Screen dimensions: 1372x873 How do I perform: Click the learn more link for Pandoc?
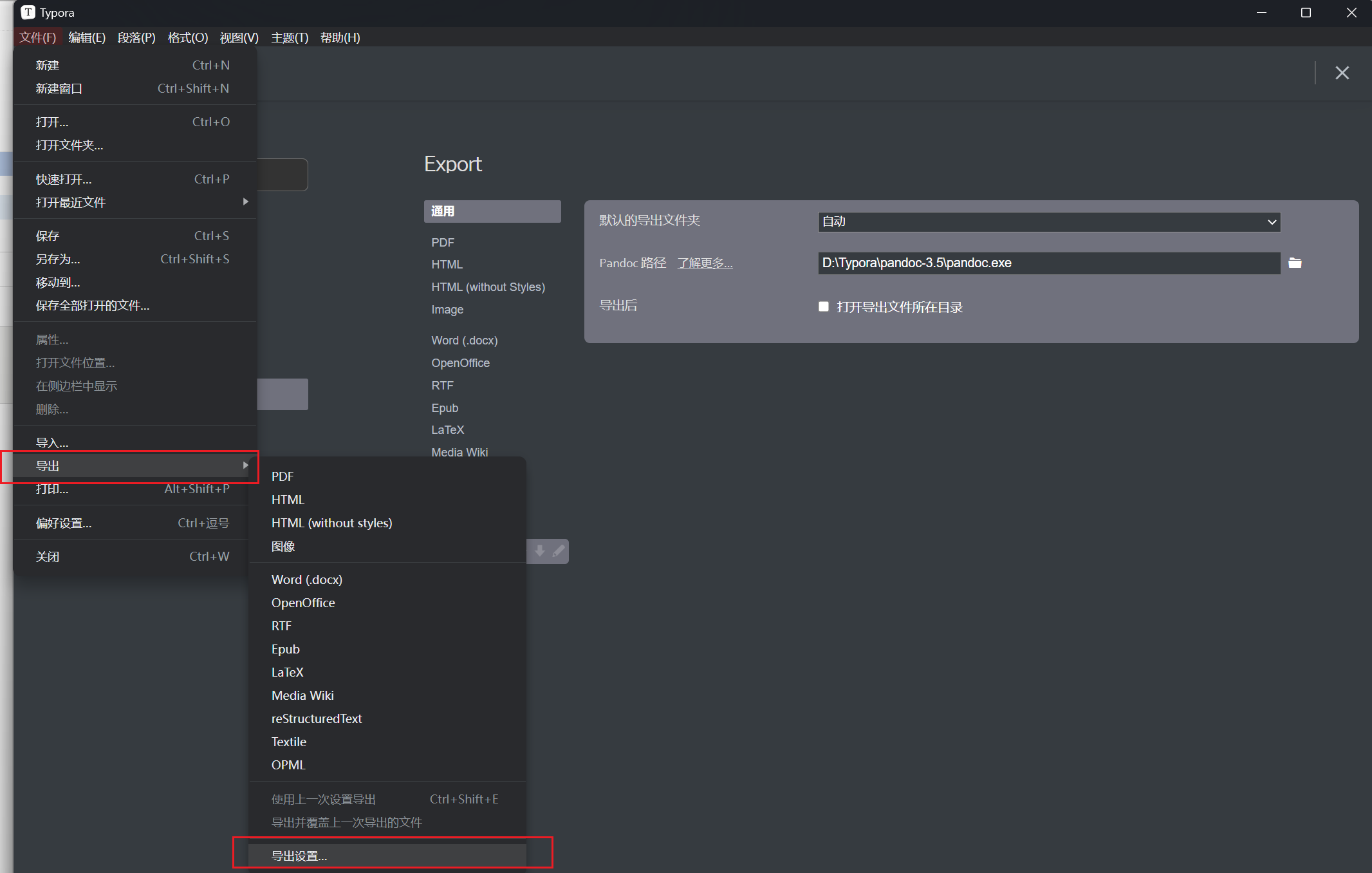705,263
